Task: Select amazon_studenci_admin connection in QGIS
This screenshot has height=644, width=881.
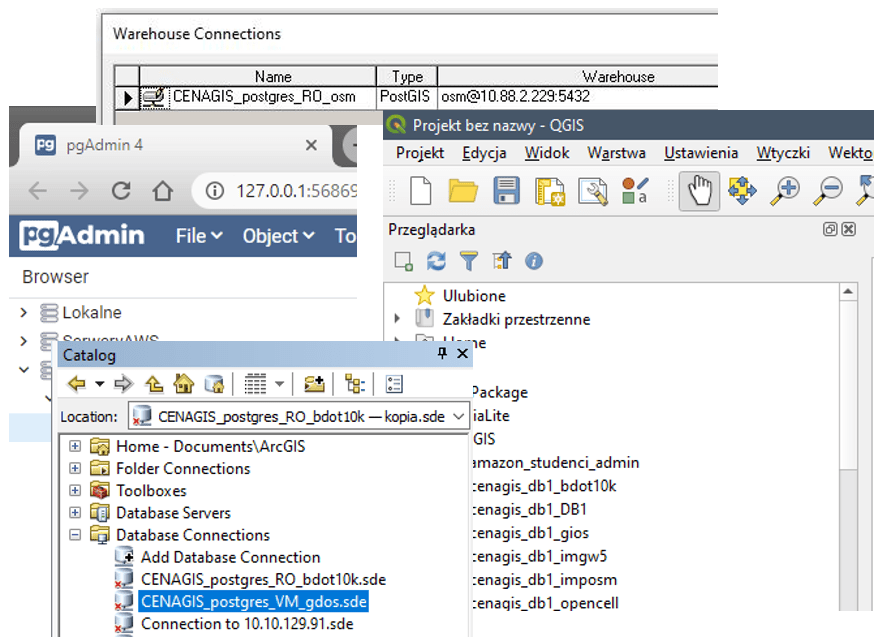Action: pos(556,462)
